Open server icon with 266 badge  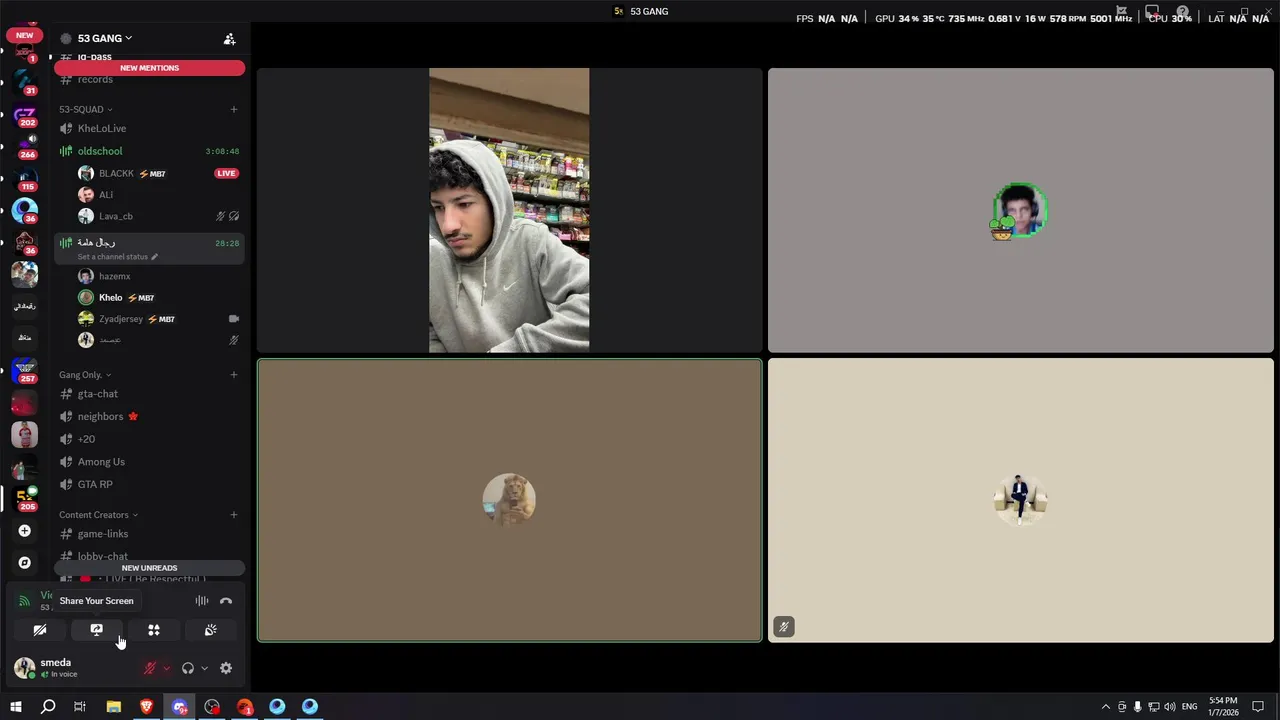pos(25,146)
